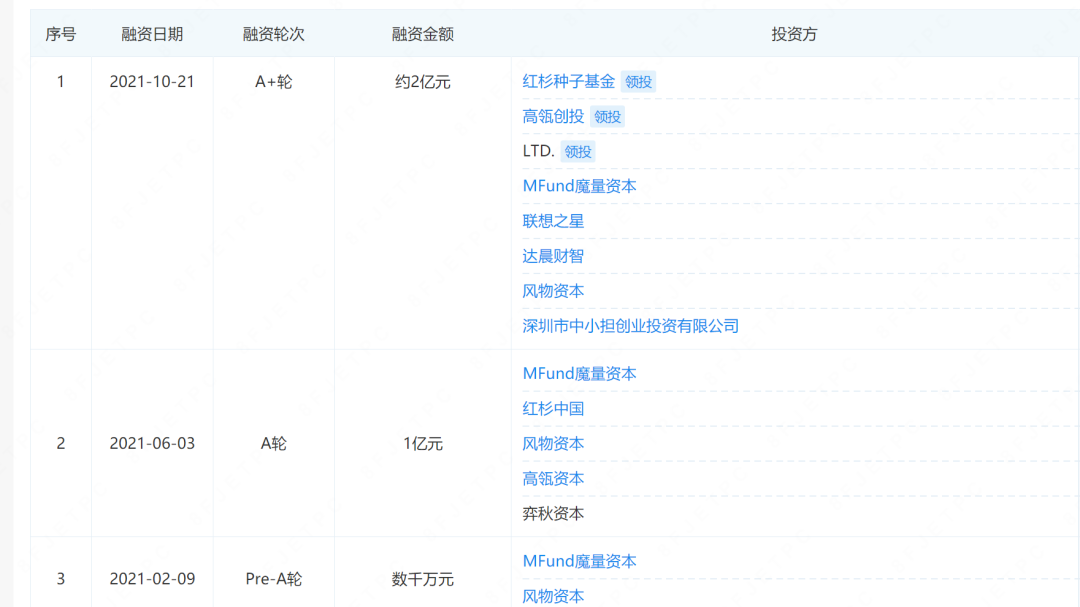Click the 领投 tag next to LTD.
Viewport: 1080px width, 607px height.
[578, 152]
